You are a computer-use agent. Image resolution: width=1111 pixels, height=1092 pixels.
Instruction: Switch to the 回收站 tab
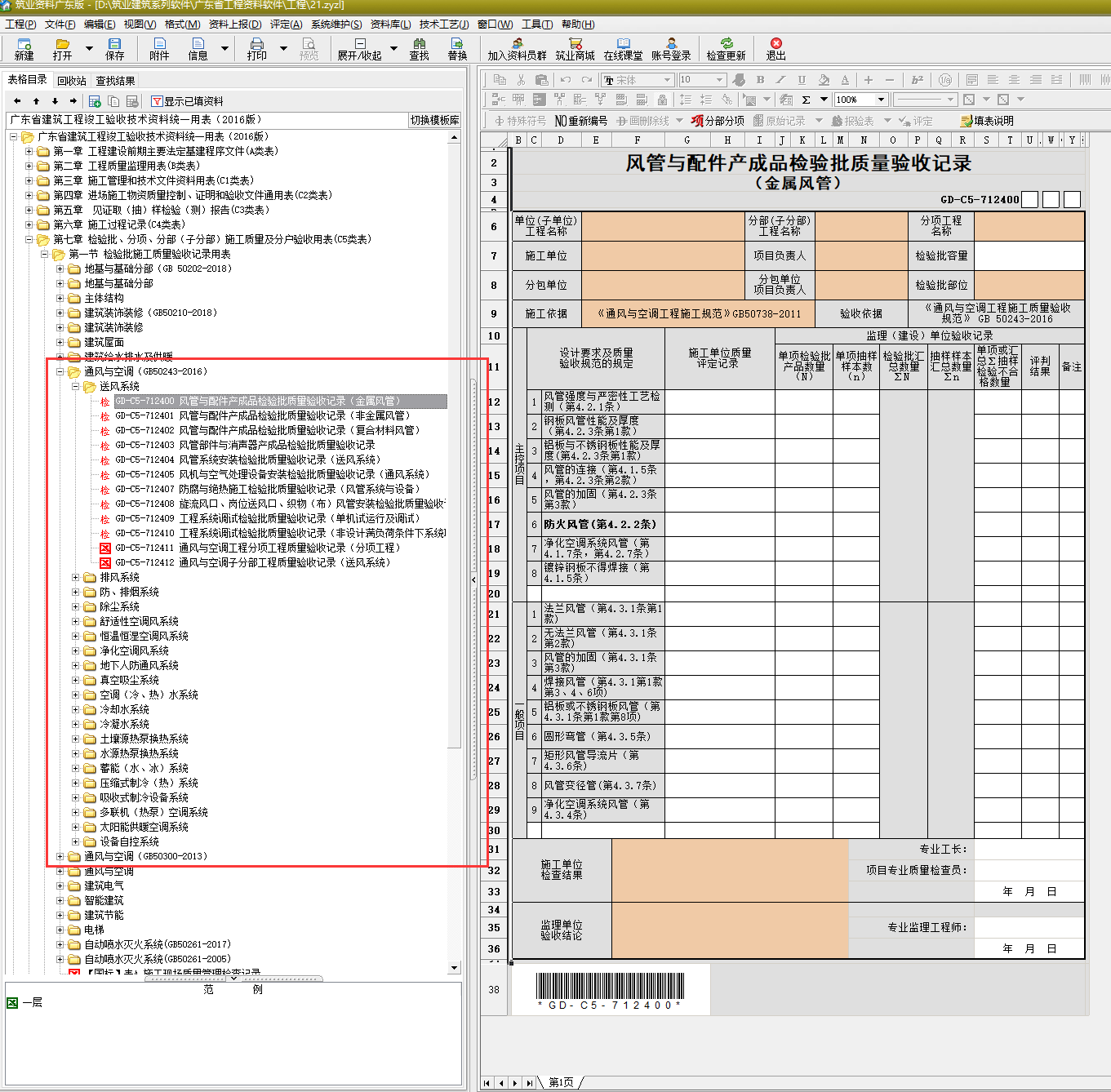(72, 81)
